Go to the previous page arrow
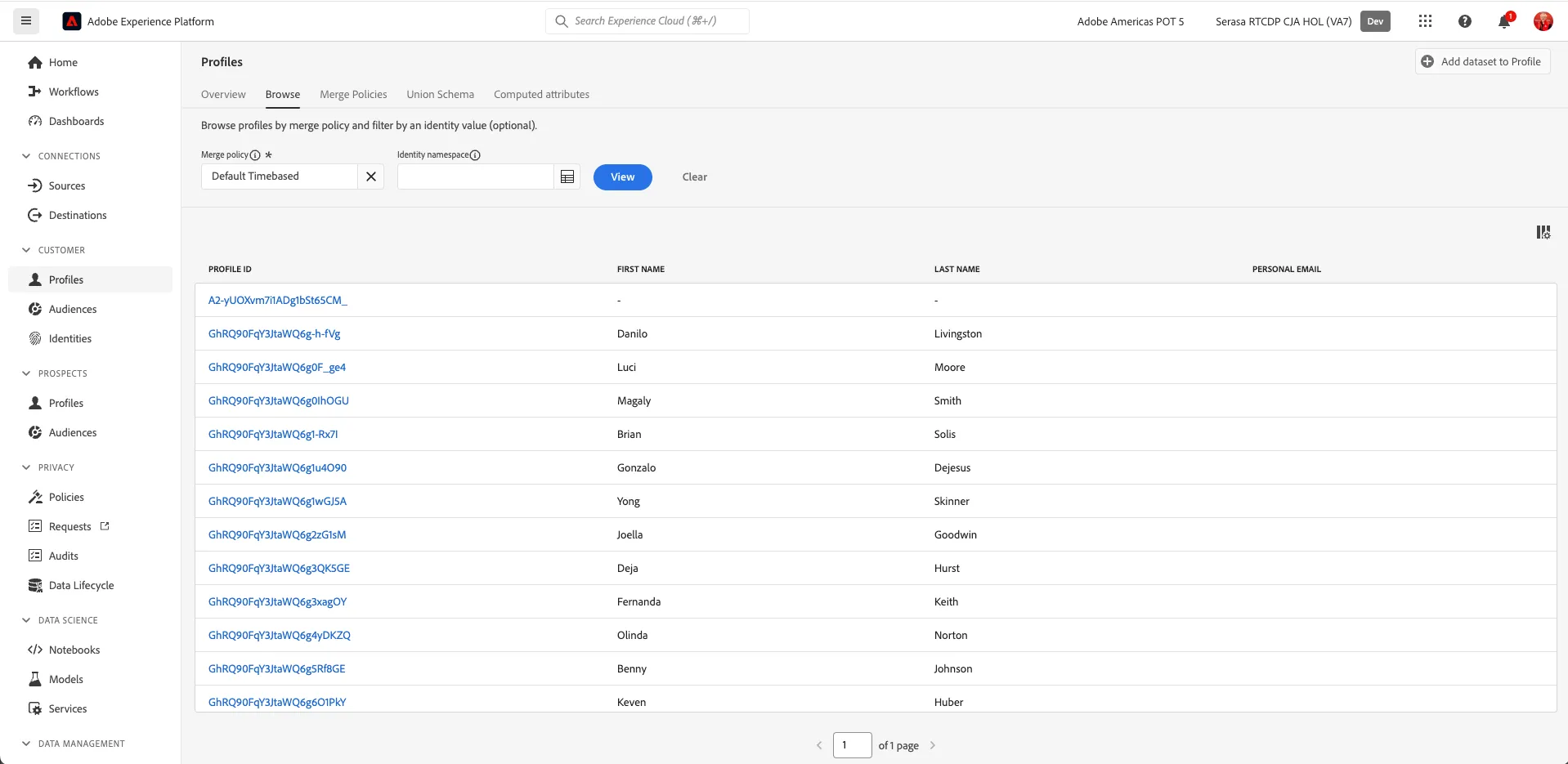Screen dimensions: 1568x764 point(819,745)
